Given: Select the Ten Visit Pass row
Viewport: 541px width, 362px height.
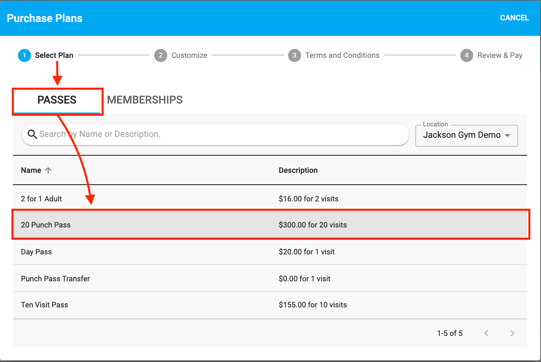Looking at the screenshot, I should [270, 305].
